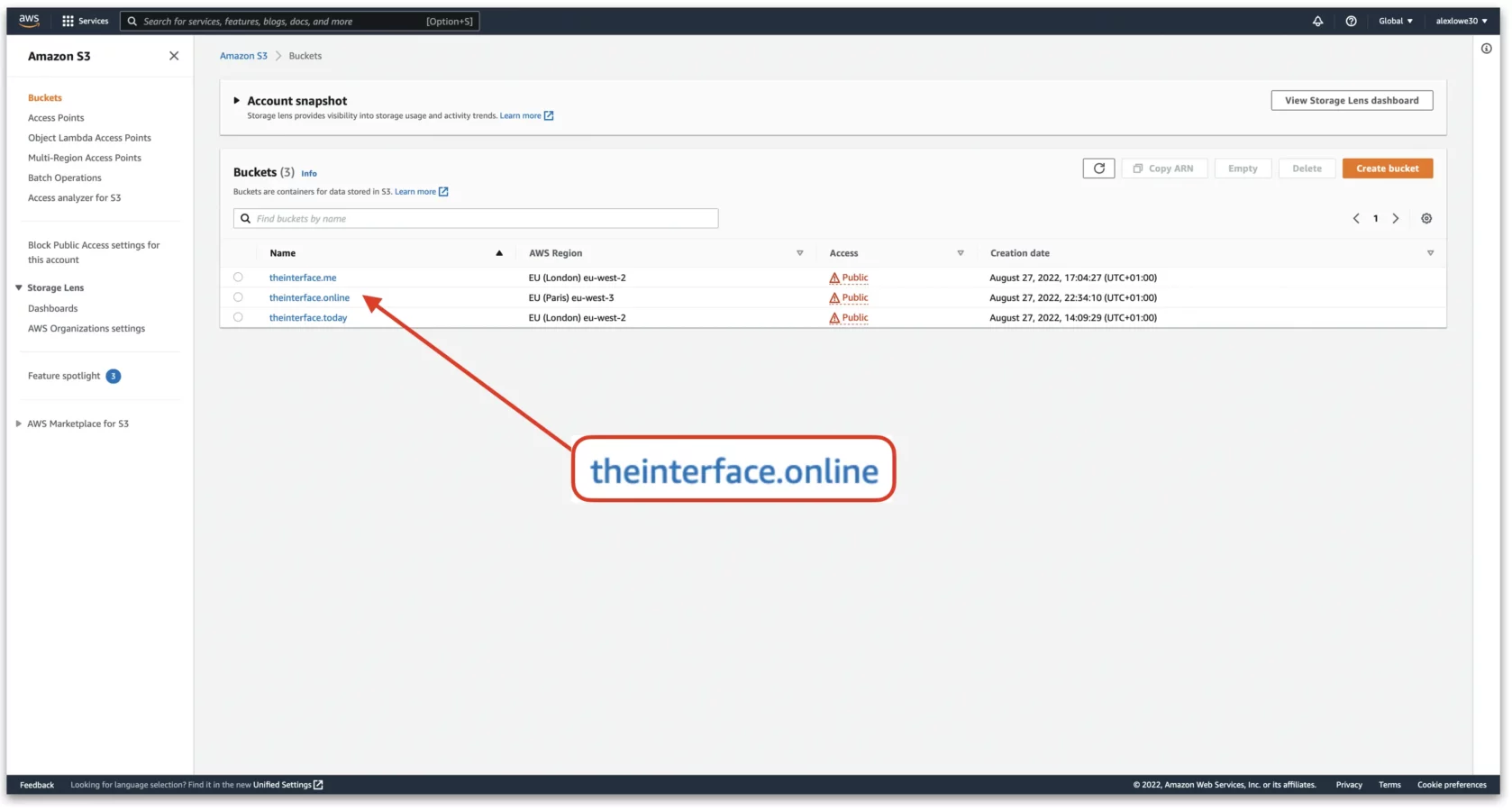Open theinterface.me bucket link
Image resolution: width=1512 pixels, height=811 pixels.
303,278
